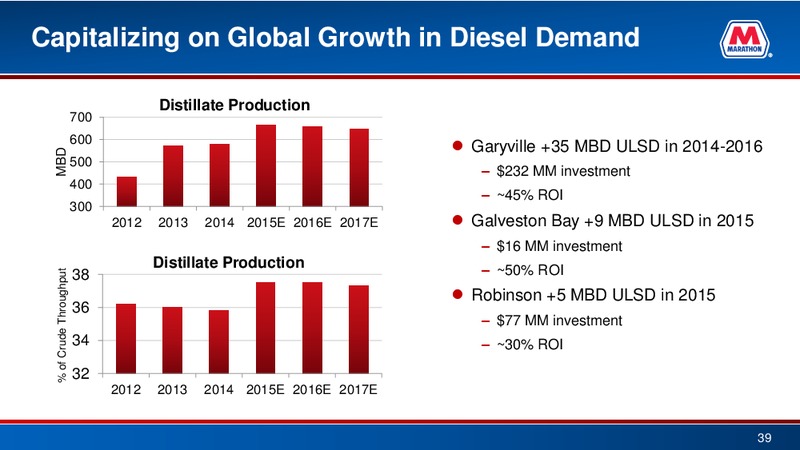Select the 2012 bar in the MBD chart
Viewport: 800px width, 450px height.
tap(127, 192)
